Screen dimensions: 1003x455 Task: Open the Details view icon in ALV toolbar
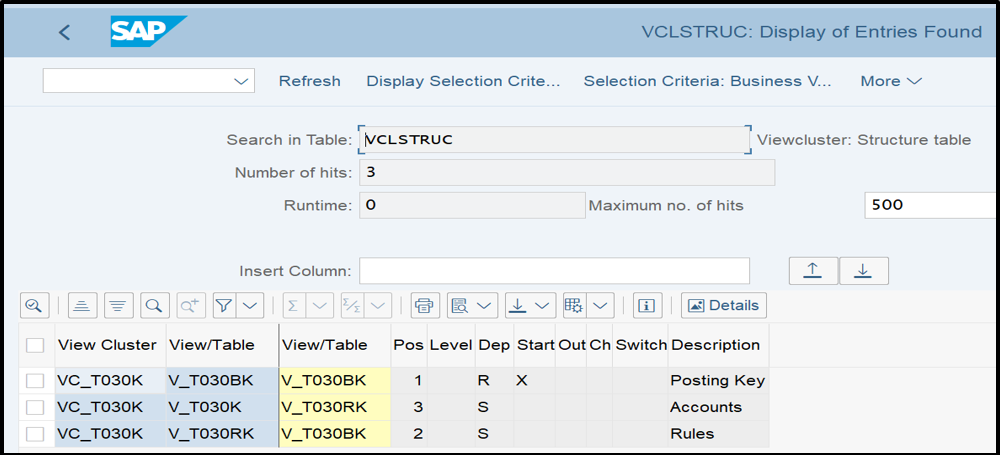[33, 306]
